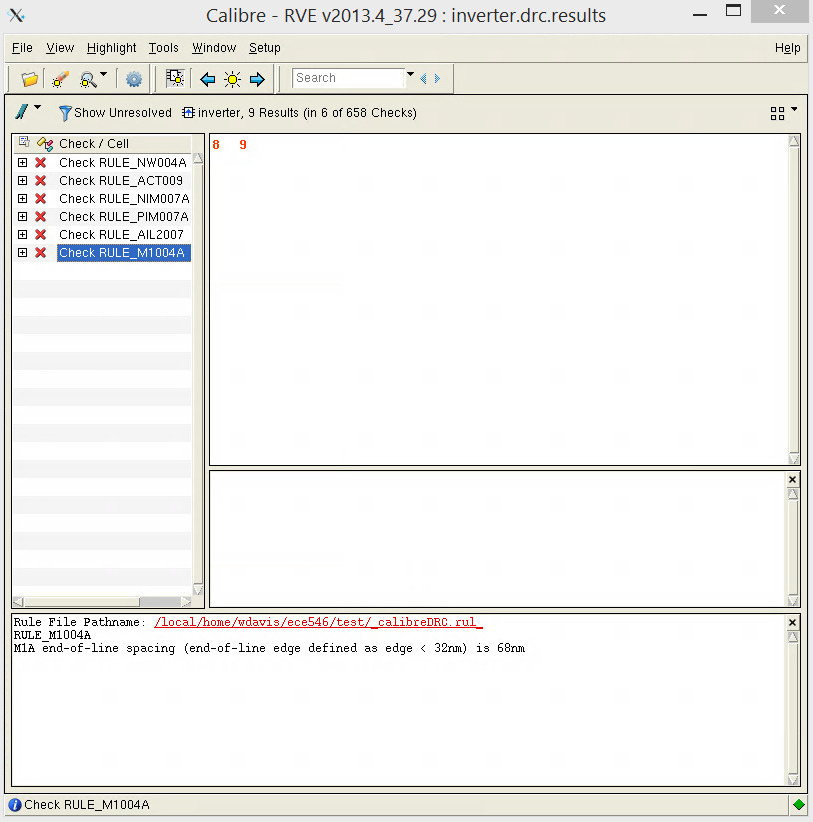The height and width of the screenshot is (822, 813).
Task: Select Check RULE_AIL2007 in the tree
Action: pyautogui.click(x=121, y=235)
